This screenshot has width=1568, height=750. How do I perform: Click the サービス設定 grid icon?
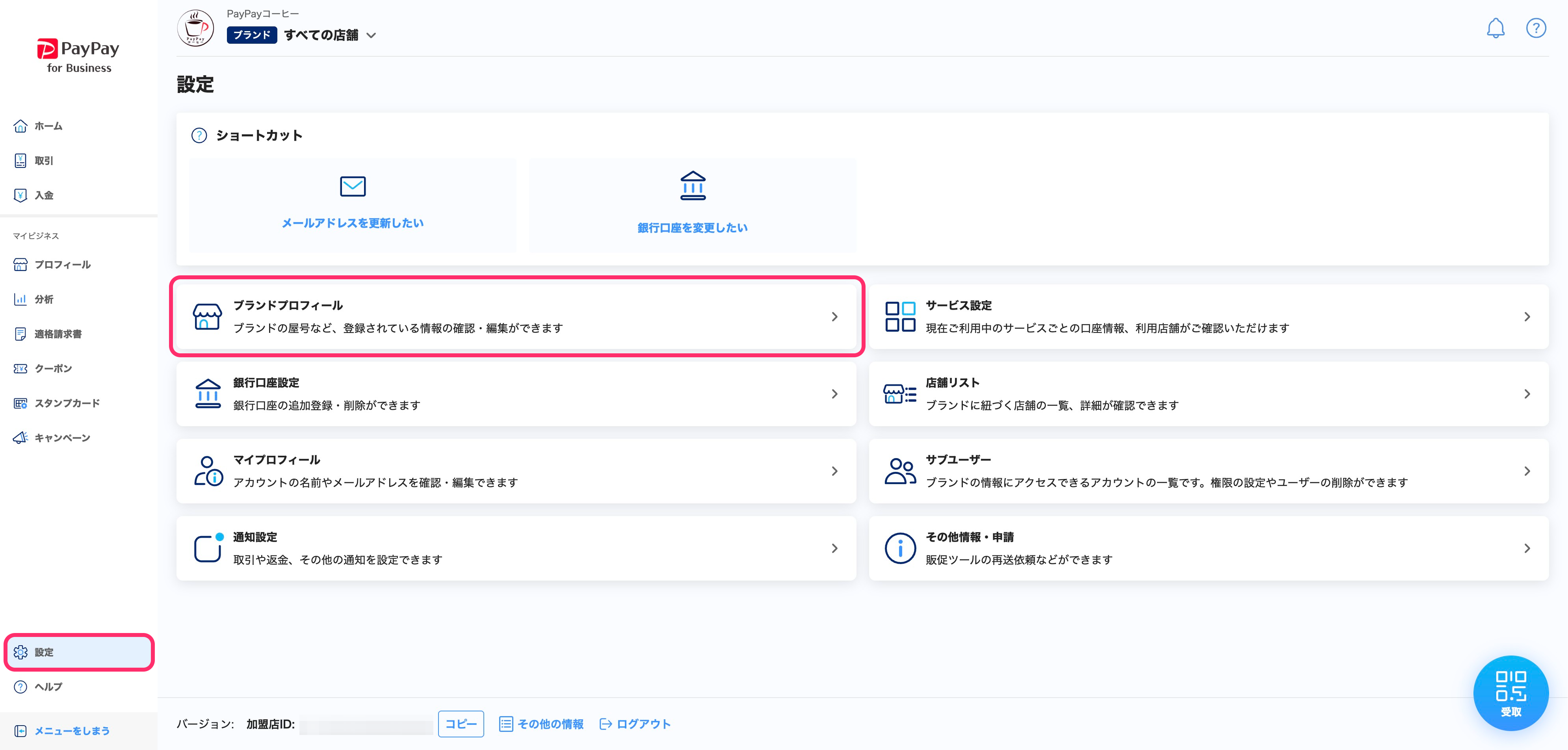point(900,317)
